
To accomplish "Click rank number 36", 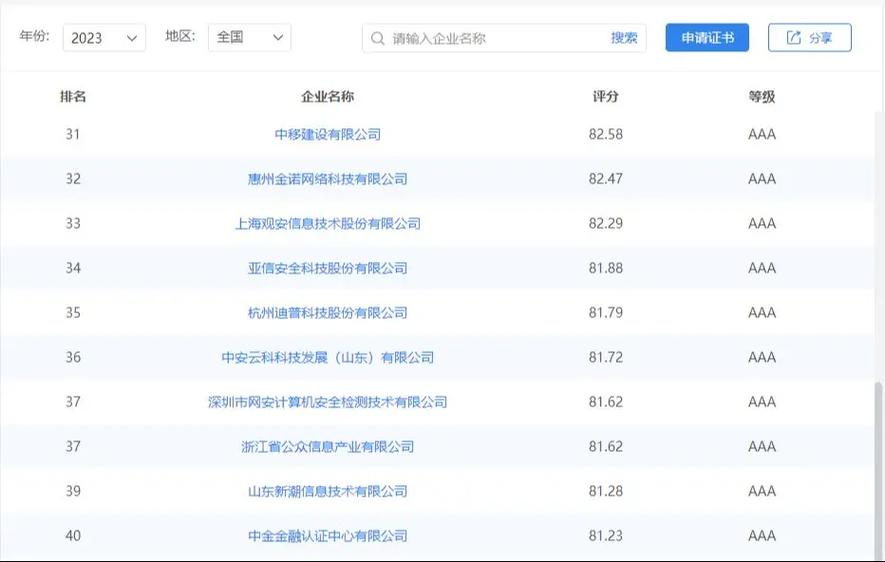I will (x=73, y=357).
